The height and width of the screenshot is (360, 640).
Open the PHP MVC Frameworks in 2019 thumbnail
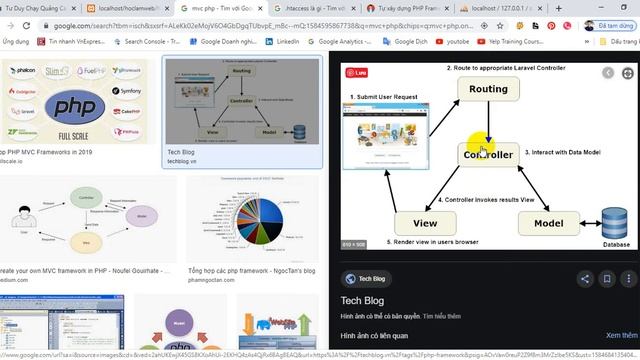click(77, 101)
